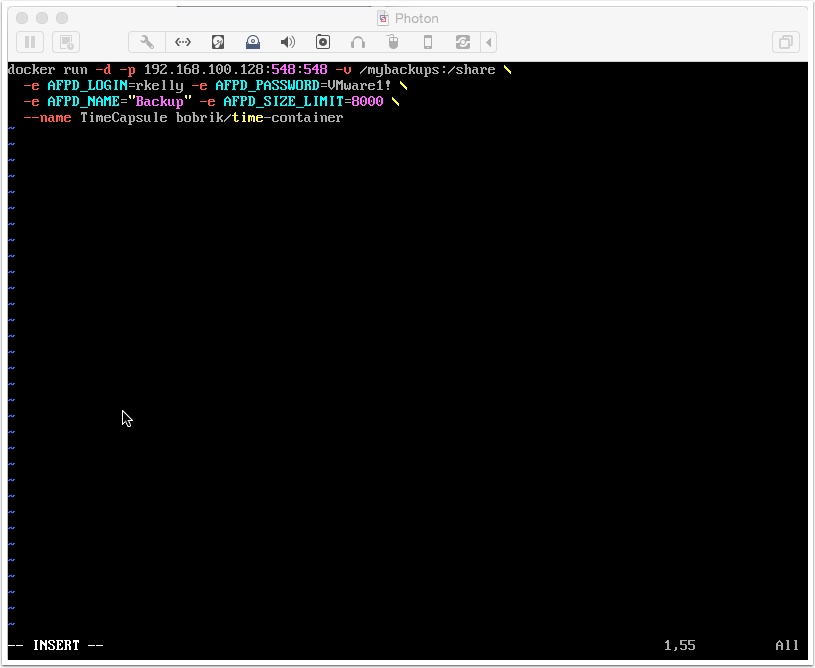The image size is (815, 668).
Task: Click the word docker in the terminal
Action: (32, 70)
